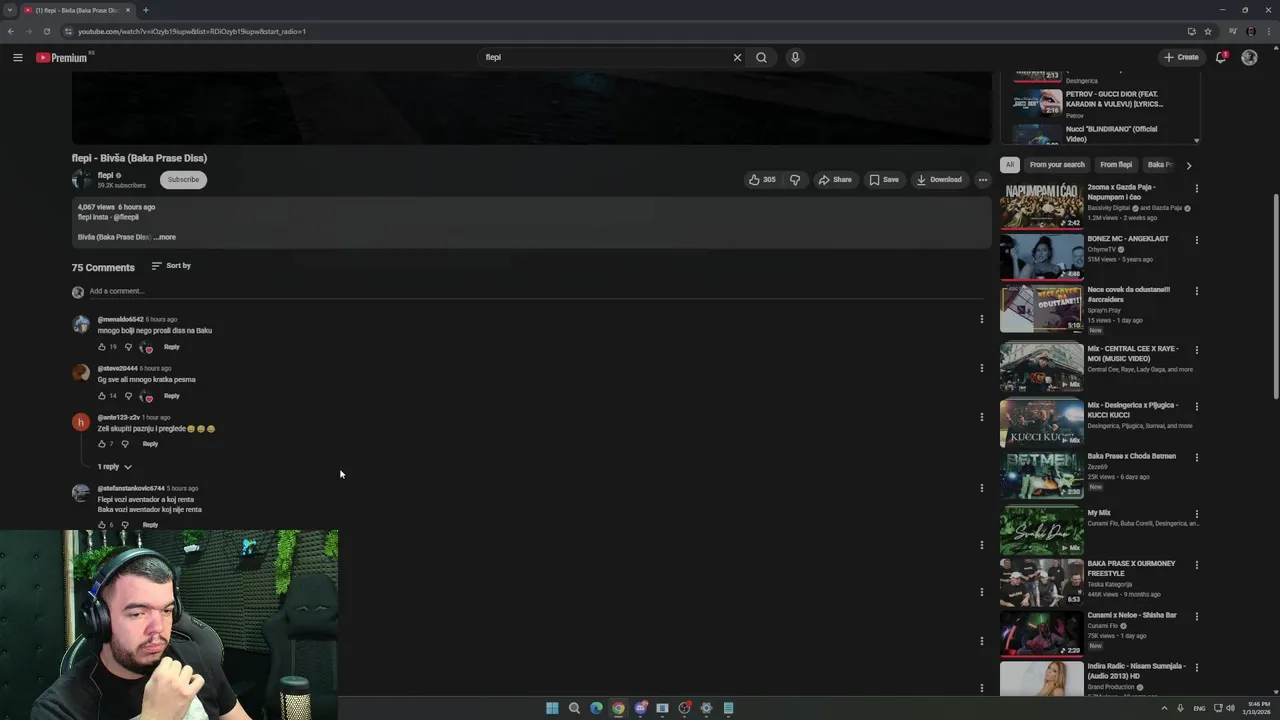Run search with magnifier button
This screenshot has height=720, width=1280.
coord(761,57)
